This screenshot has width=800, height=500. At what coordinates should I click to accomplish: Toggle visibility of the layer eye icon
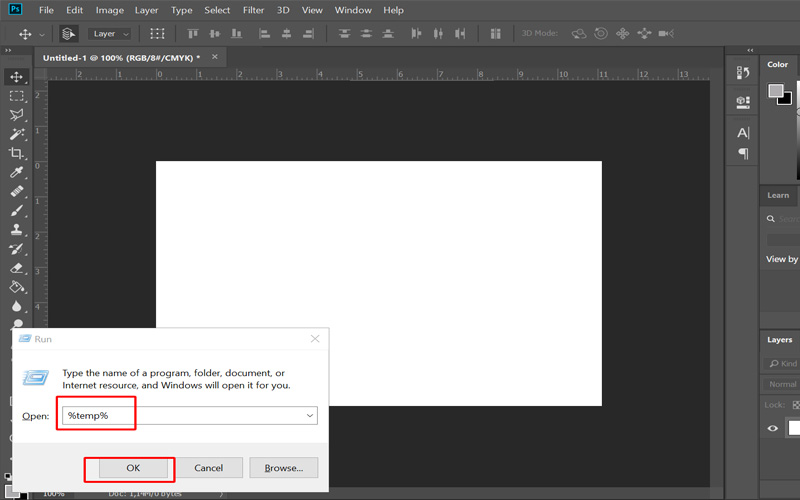point(773,428)
